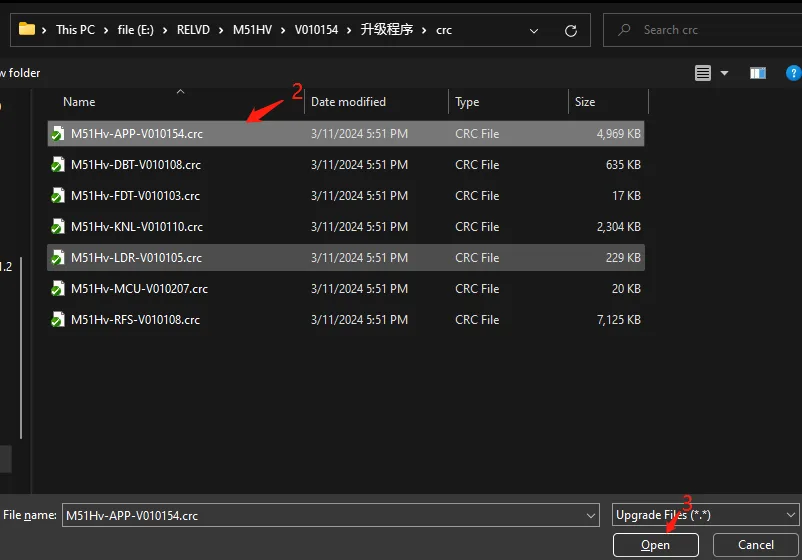Click the navigation pane scrollbar
The width and height of the screenshot is (802, 560).
click(21, 348)
